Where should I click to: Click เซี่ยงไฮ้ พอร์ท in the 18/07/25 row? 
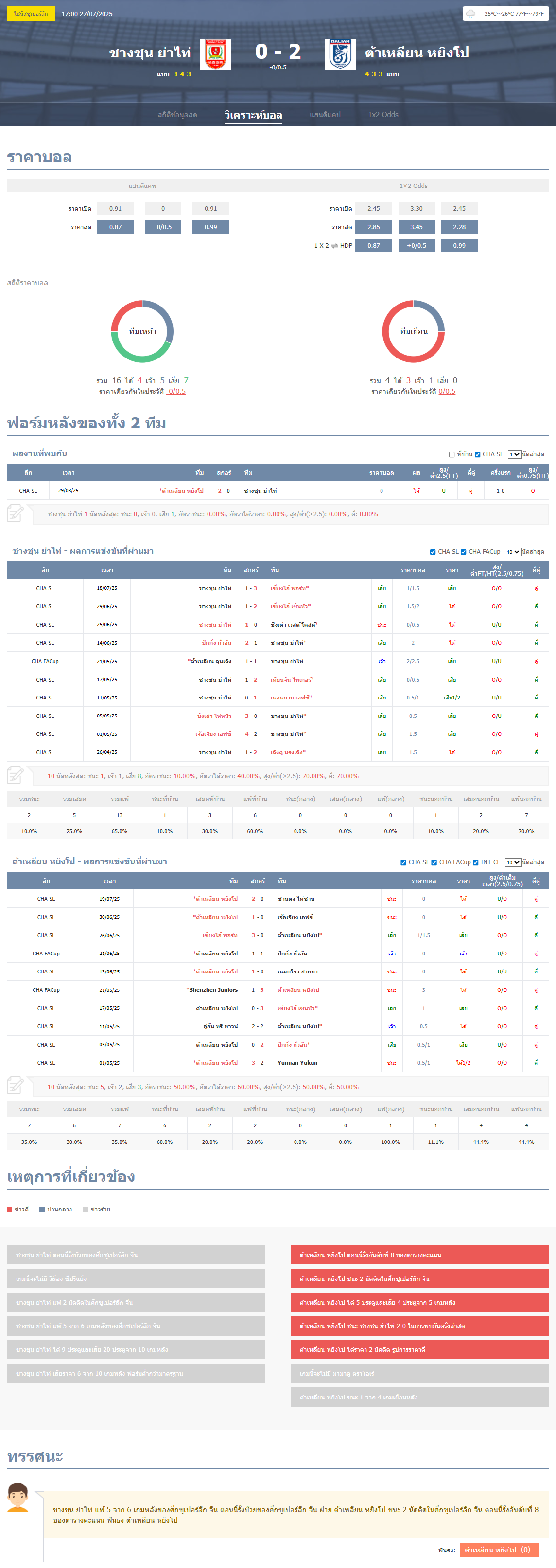point(288,589)
